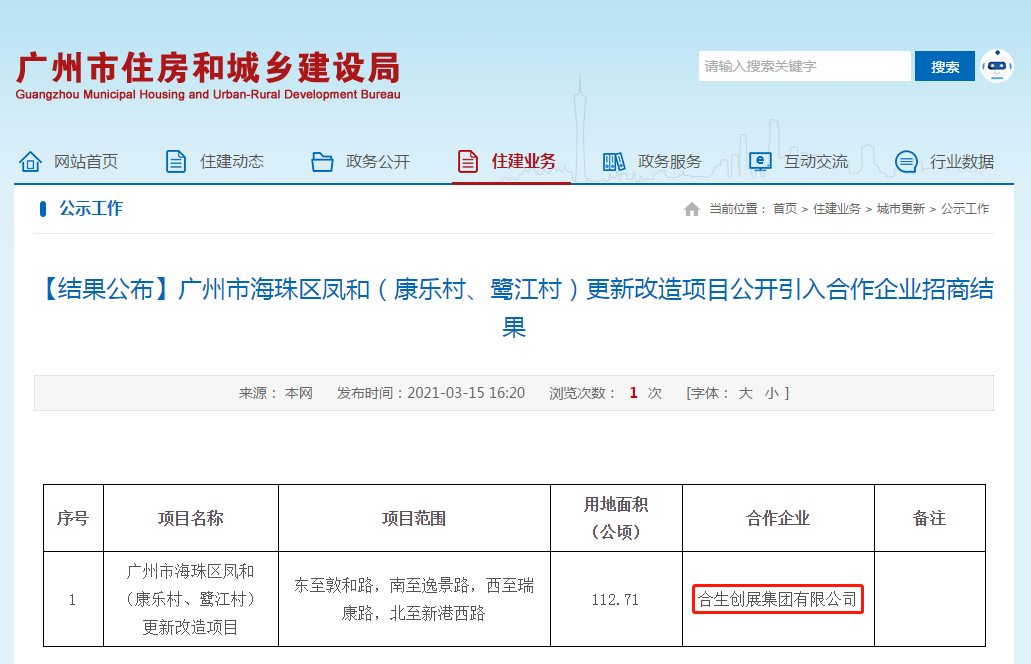Click the cell 东至敦和路，南至逸景路
Viewport: 1031px width, 664px height.
(414, 599)
